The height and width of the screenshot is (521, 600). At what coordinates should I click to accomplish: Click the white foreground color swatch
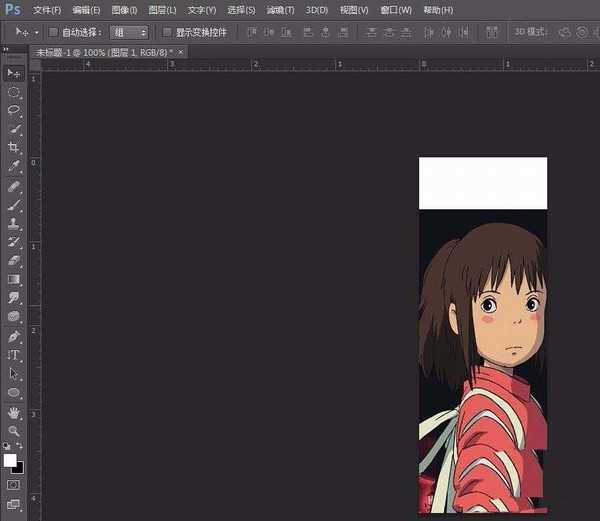[x=10, y=460]
